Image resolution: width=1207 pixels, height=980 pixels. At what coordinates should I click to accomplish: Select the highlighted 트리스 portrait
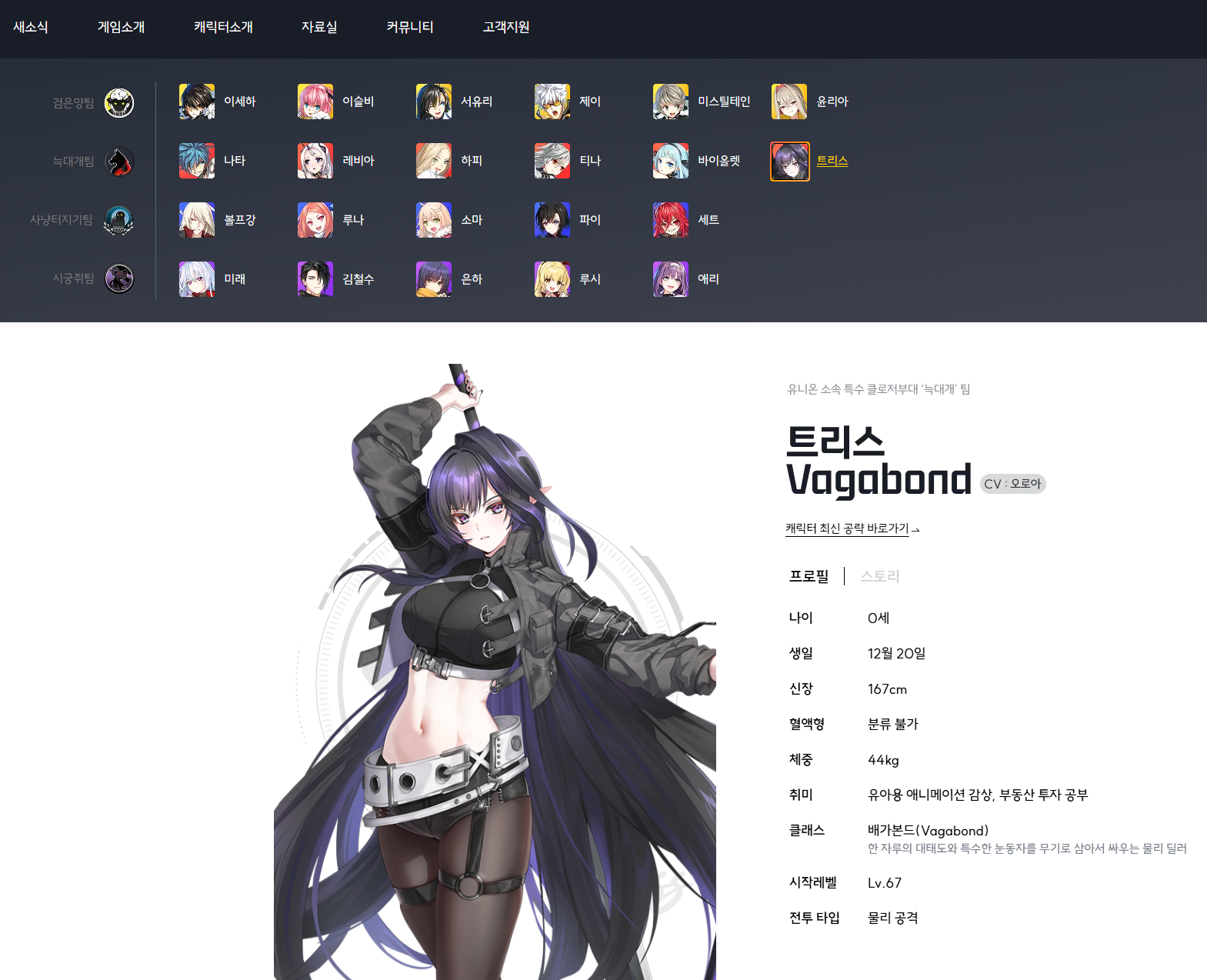coord(789,161)
